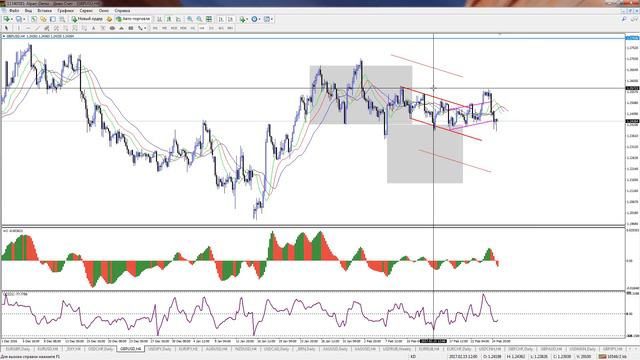Viewport: 640px width, 360px height.
Task: Tile chart windows icon
Action: click(x=209, y=19)
